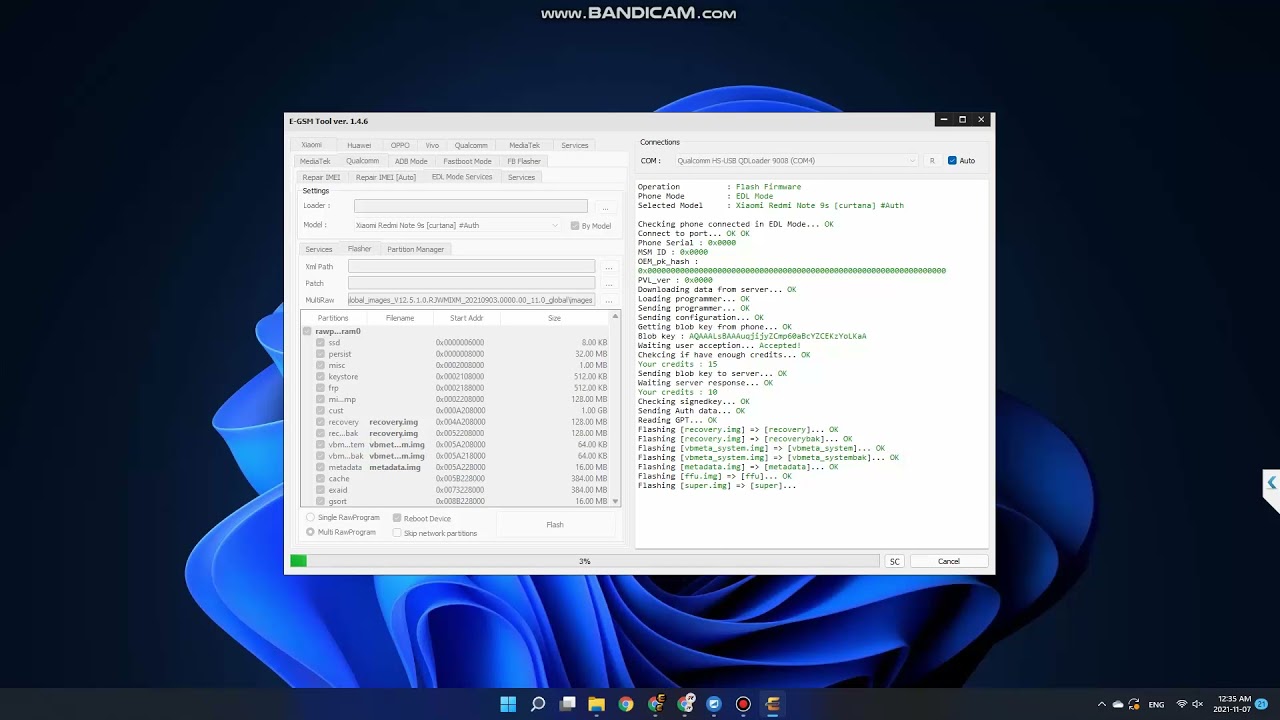The width and height of the screenshot is (1280, 720).
Task: Switch to the Flasher sub-tab
Action: click(x=359, y=249)
